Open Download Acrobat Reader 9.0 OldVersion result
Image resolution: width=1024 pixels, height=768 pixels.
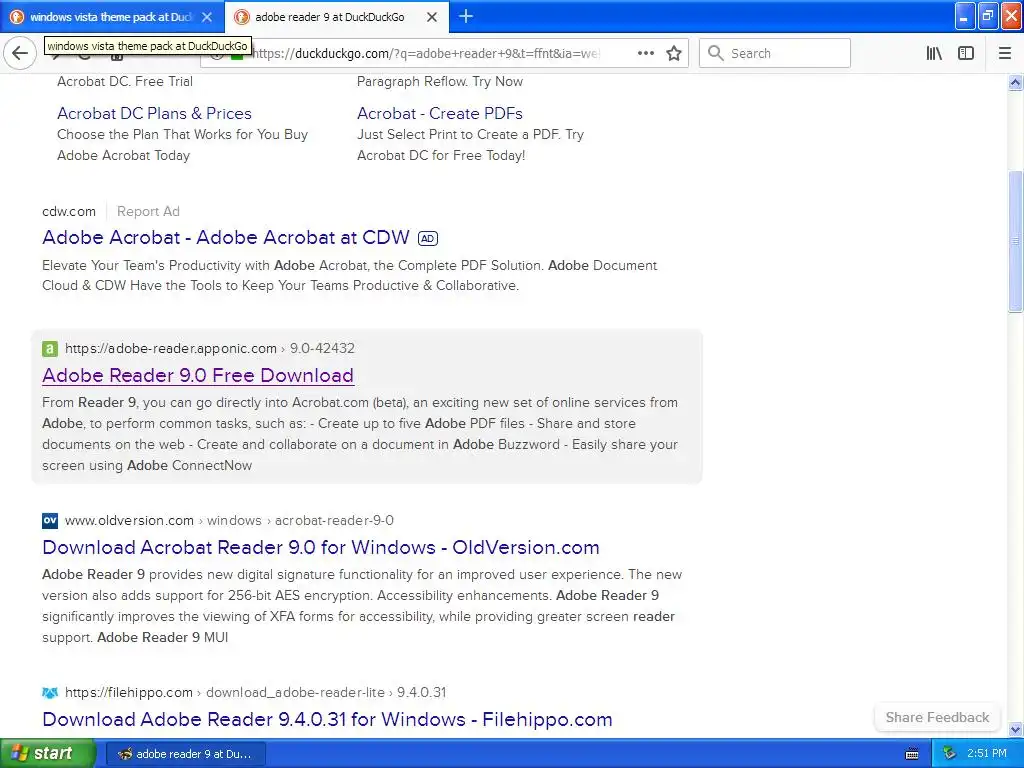click(x=321, y=547)
